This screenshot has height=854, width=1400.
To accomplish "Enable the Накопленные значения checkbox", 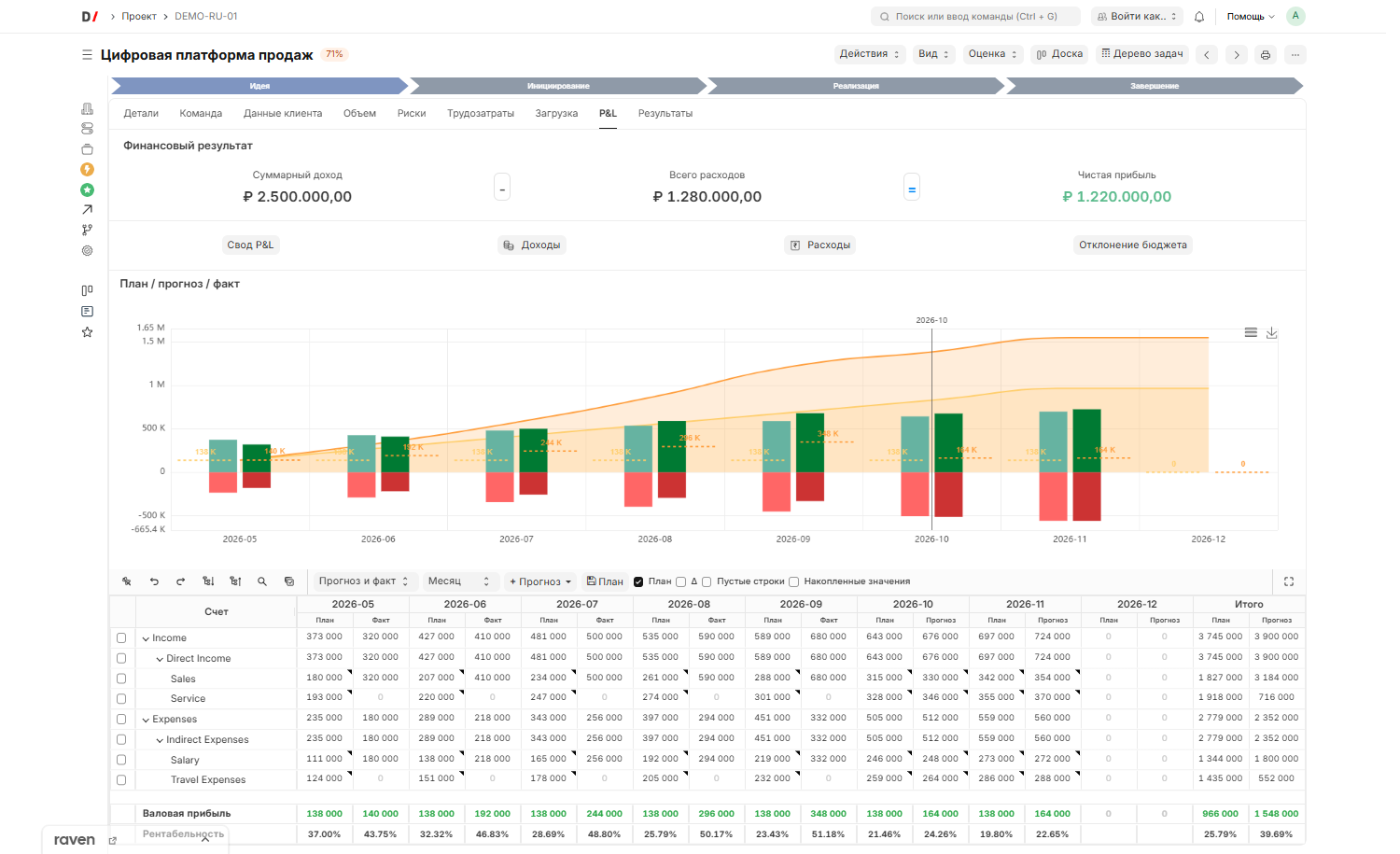I will click(794, 582).
